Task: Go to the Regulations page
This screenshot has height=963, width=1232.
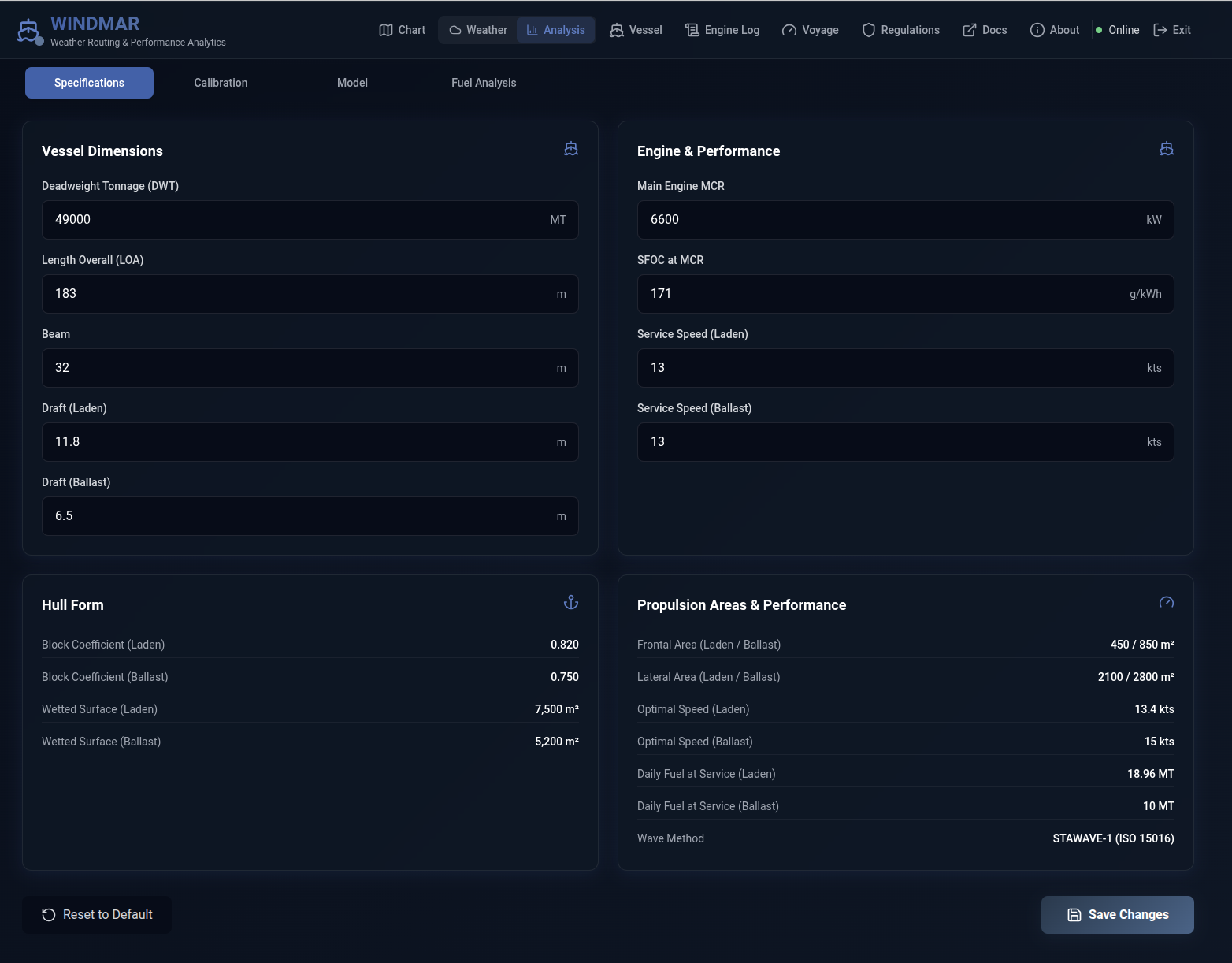Action: [x=900, y=30]
